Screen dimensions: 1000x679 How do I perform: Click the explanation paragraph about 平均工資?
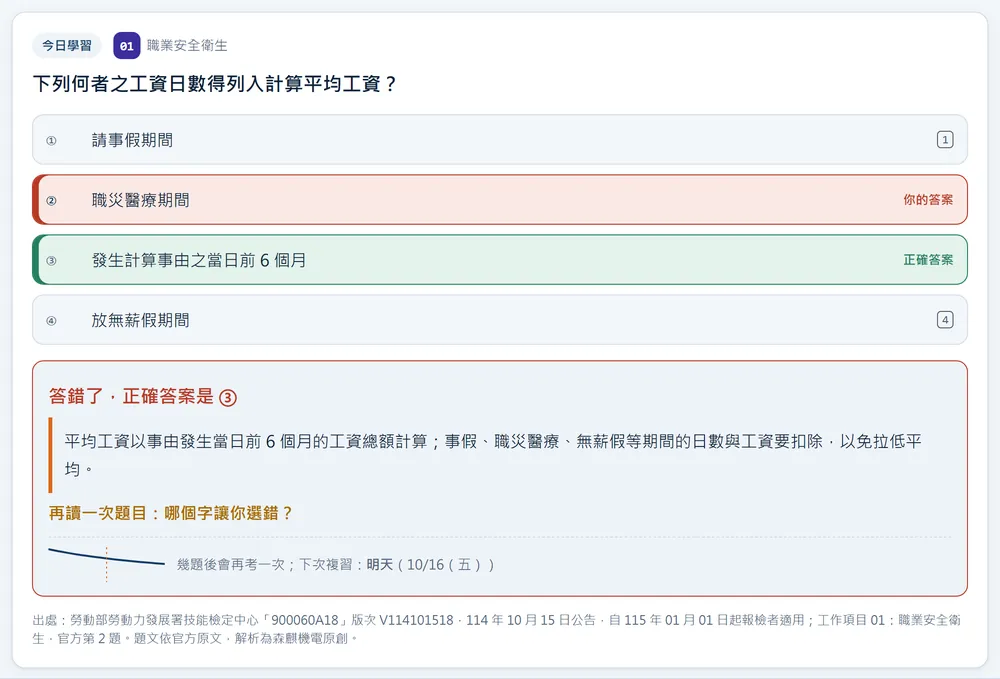[493, 455]
